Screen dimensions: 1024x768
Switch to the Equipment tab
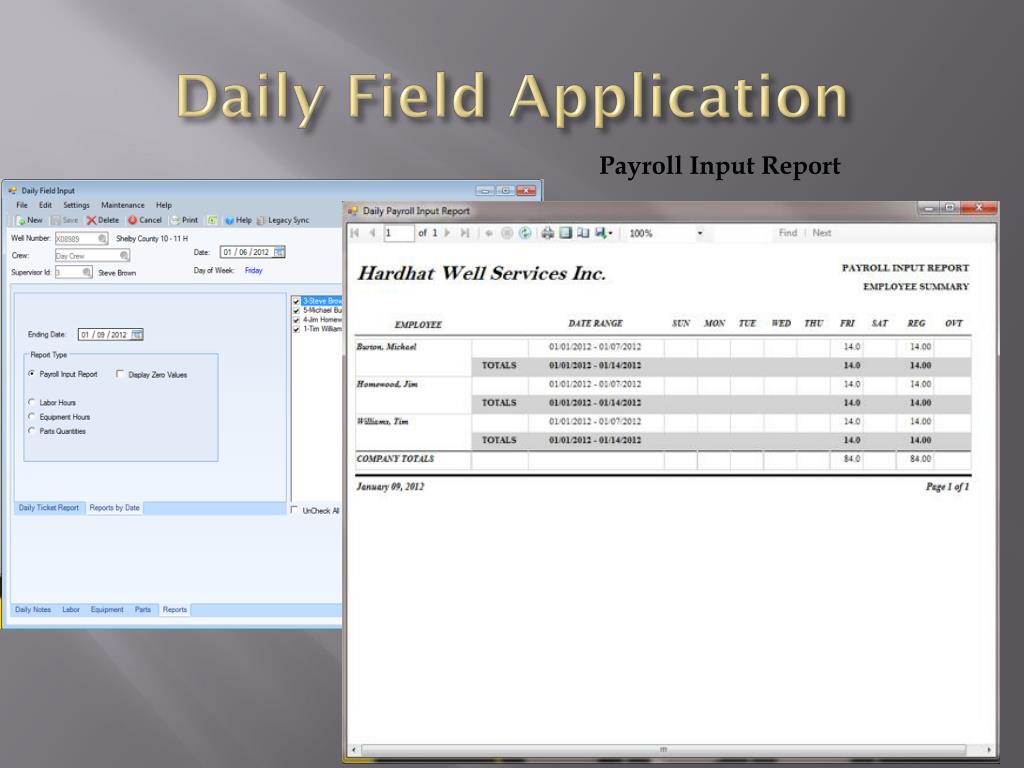[x=107, y=609]
